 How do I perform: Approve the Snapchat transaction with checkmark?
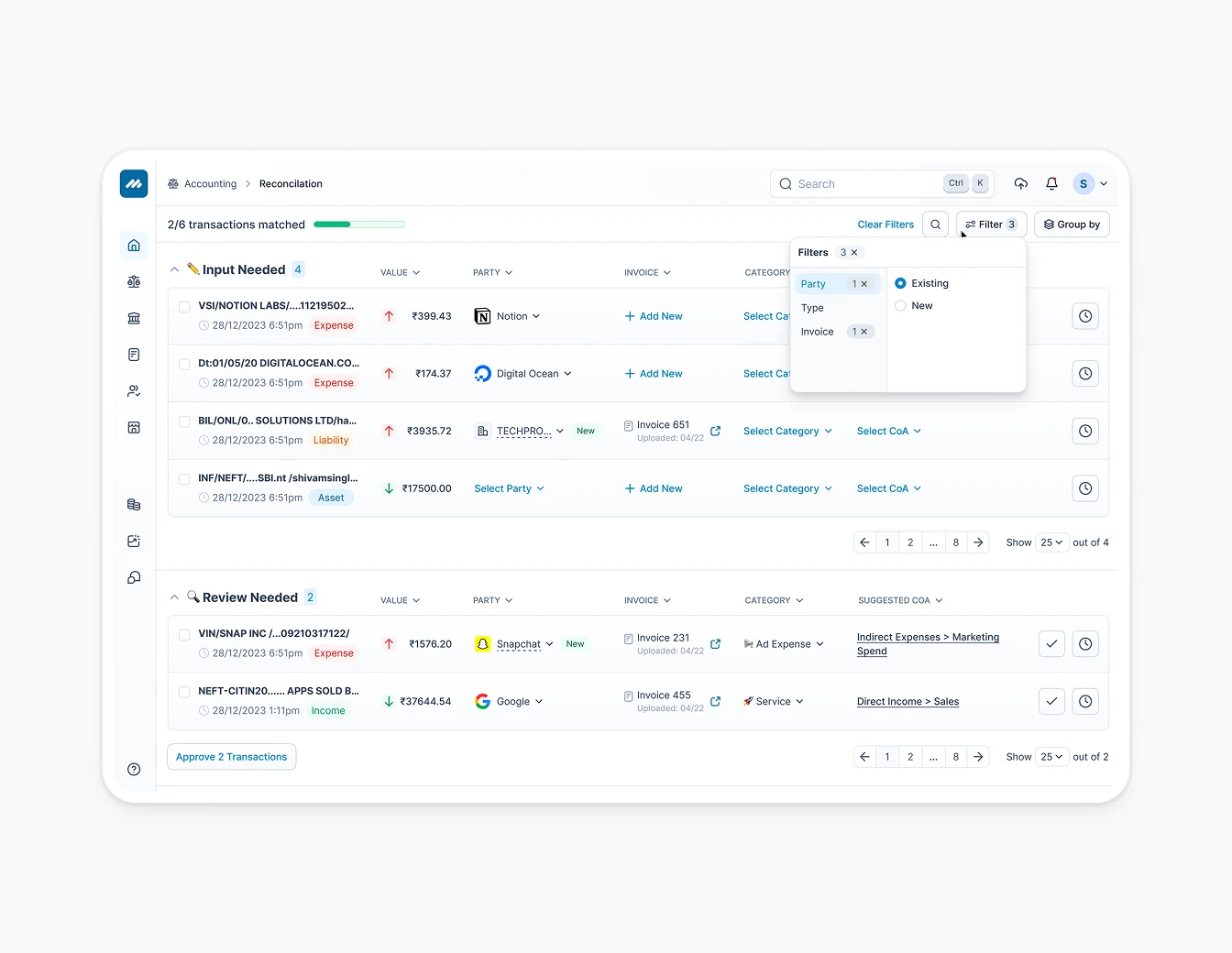point(1051,644)
